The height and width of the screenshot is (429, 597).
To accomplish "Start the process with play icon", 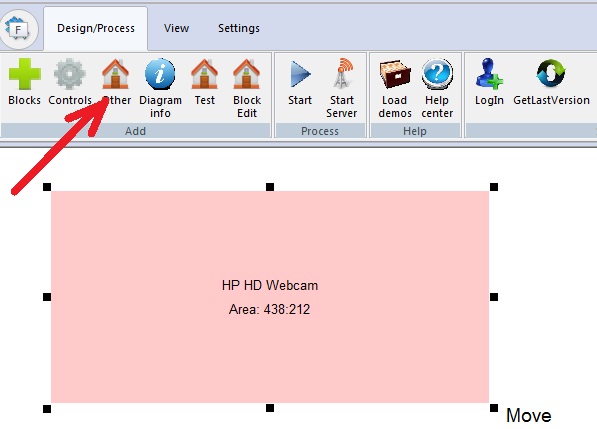I will tap(300, 74).
